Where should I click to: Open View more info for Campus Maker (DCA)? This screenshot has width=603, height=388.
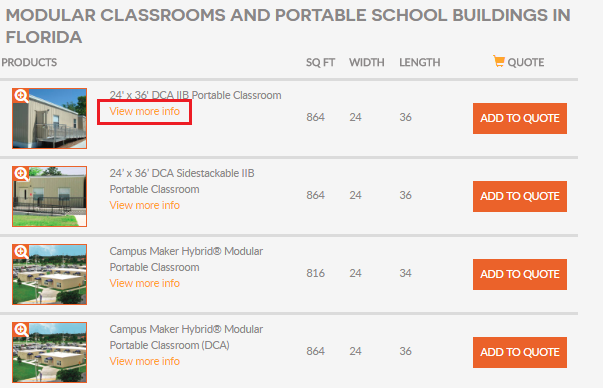tap(145, 361)
